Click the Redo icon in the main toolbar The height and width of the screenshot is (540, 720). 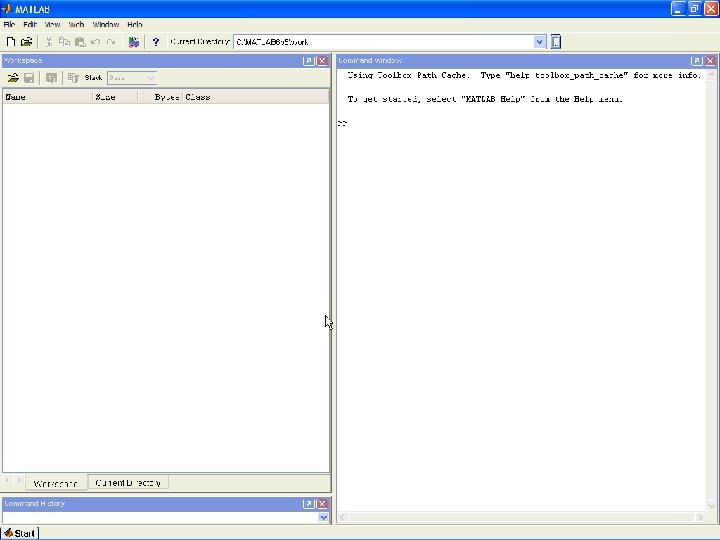(111, 42)
